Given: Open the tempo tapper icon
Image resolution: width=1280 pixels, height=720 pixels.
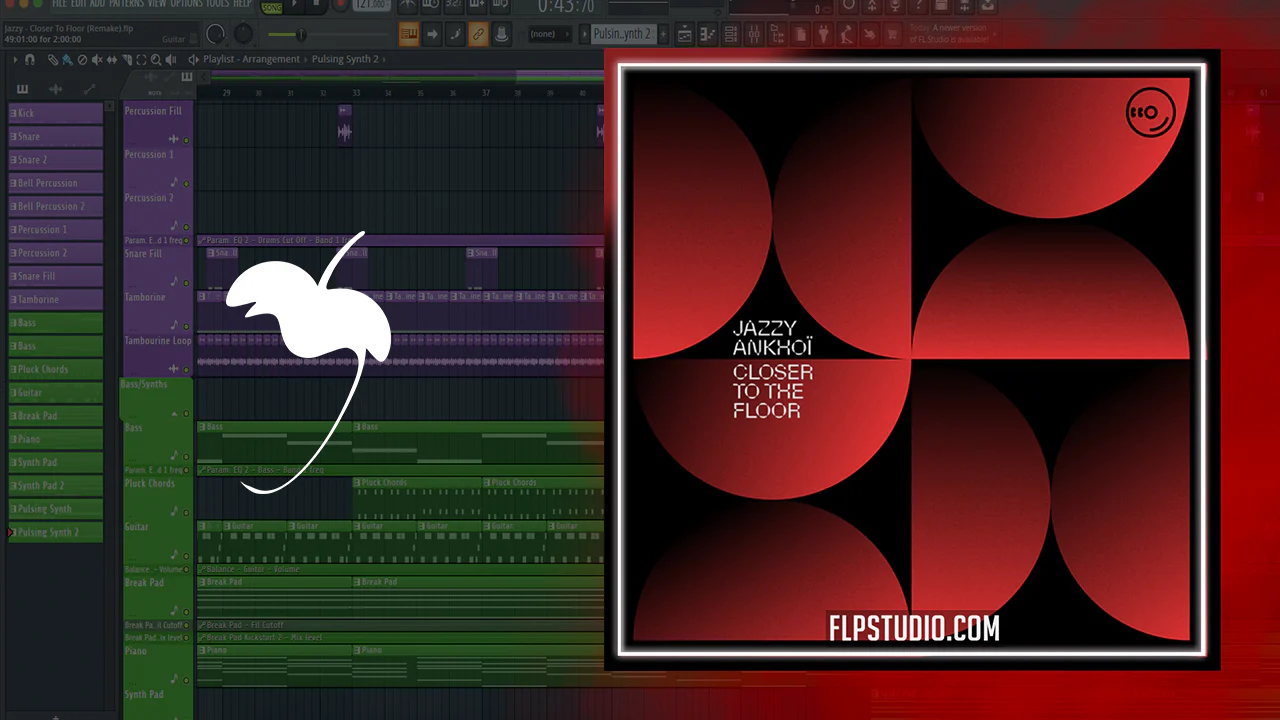Looking at the screenshot, I should 846,34.
